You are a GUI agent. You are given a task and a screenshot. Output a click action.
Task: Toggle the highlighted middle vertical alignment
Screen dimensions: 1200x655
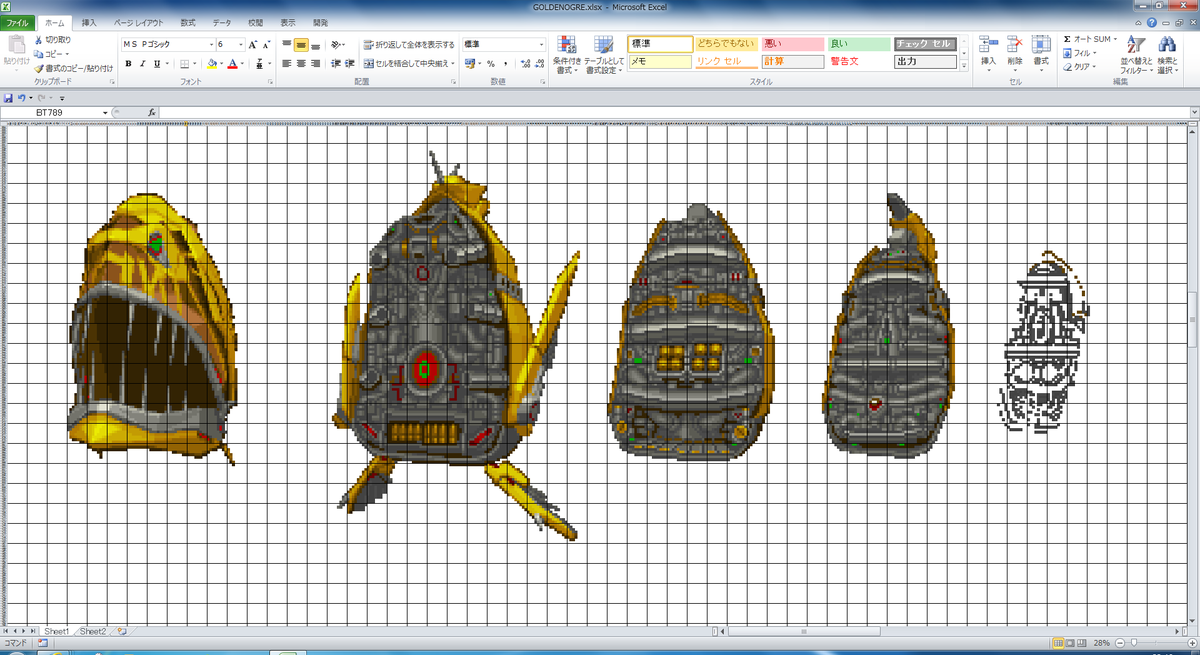300,45
